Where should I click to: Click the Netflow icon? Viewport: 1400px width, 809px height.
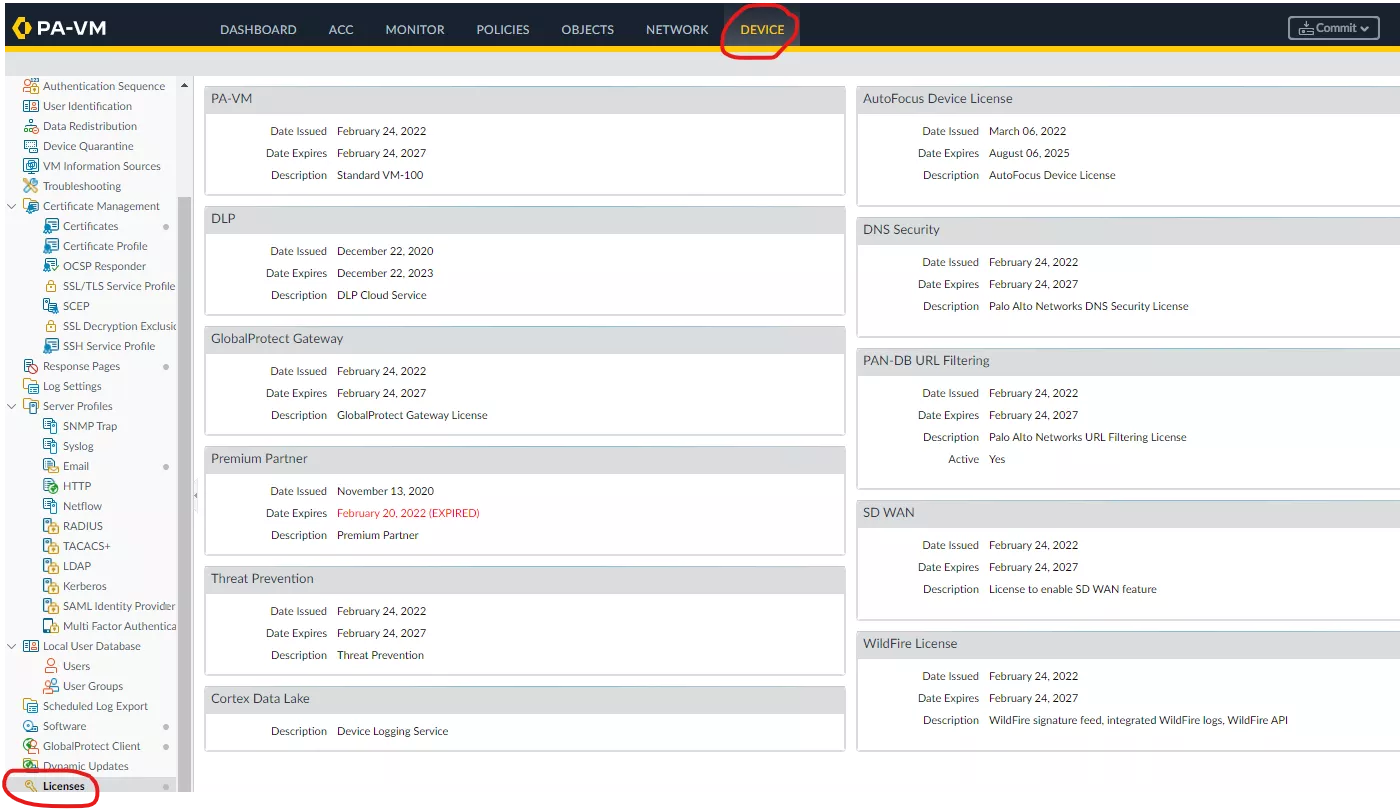[51, 506]
